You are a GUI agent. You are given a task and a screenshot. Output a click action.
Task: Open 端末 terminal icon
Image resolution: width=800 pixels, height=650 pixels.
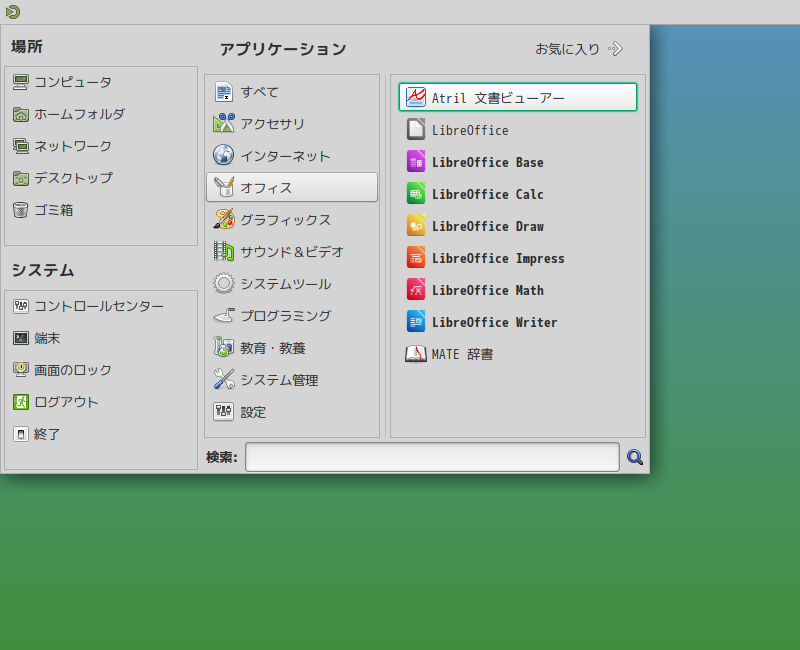click(x=20, y=338)
